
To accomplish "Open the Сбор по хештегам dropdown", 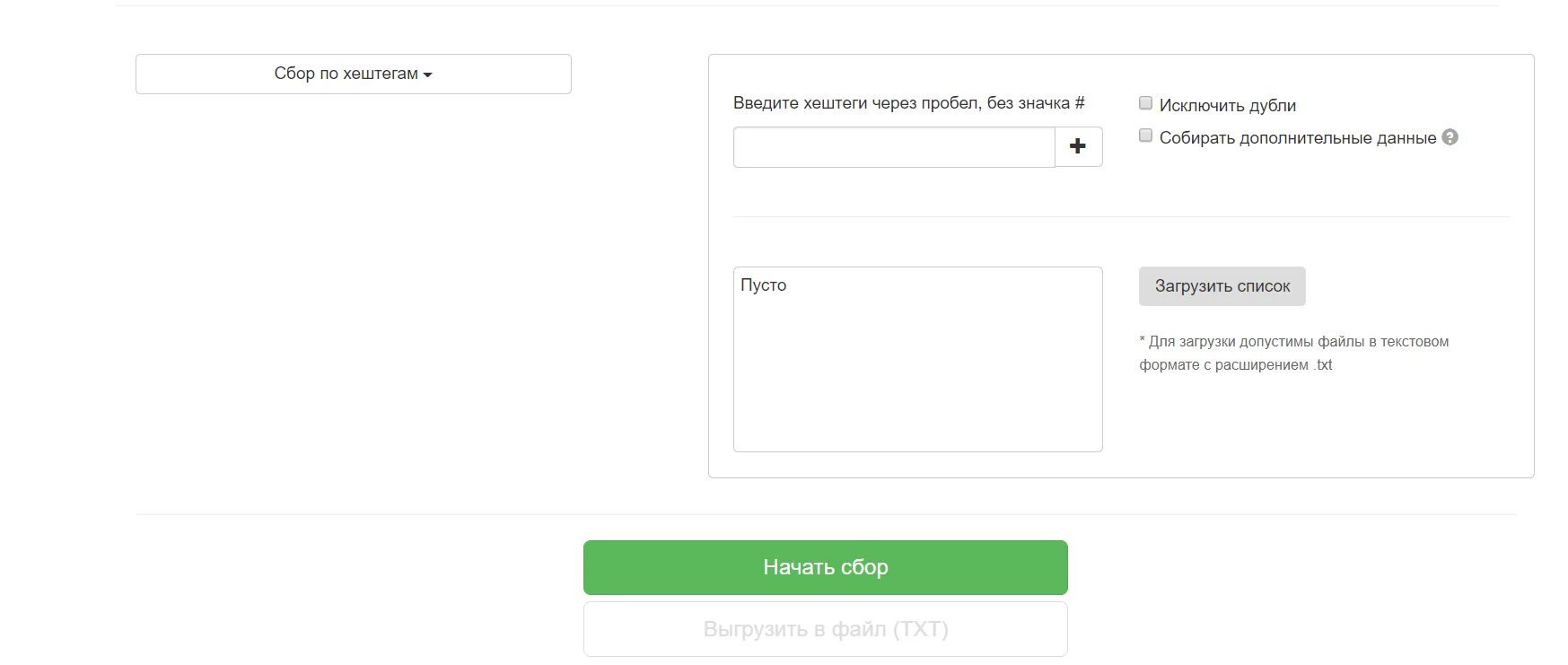I will [x=353, y=74].
